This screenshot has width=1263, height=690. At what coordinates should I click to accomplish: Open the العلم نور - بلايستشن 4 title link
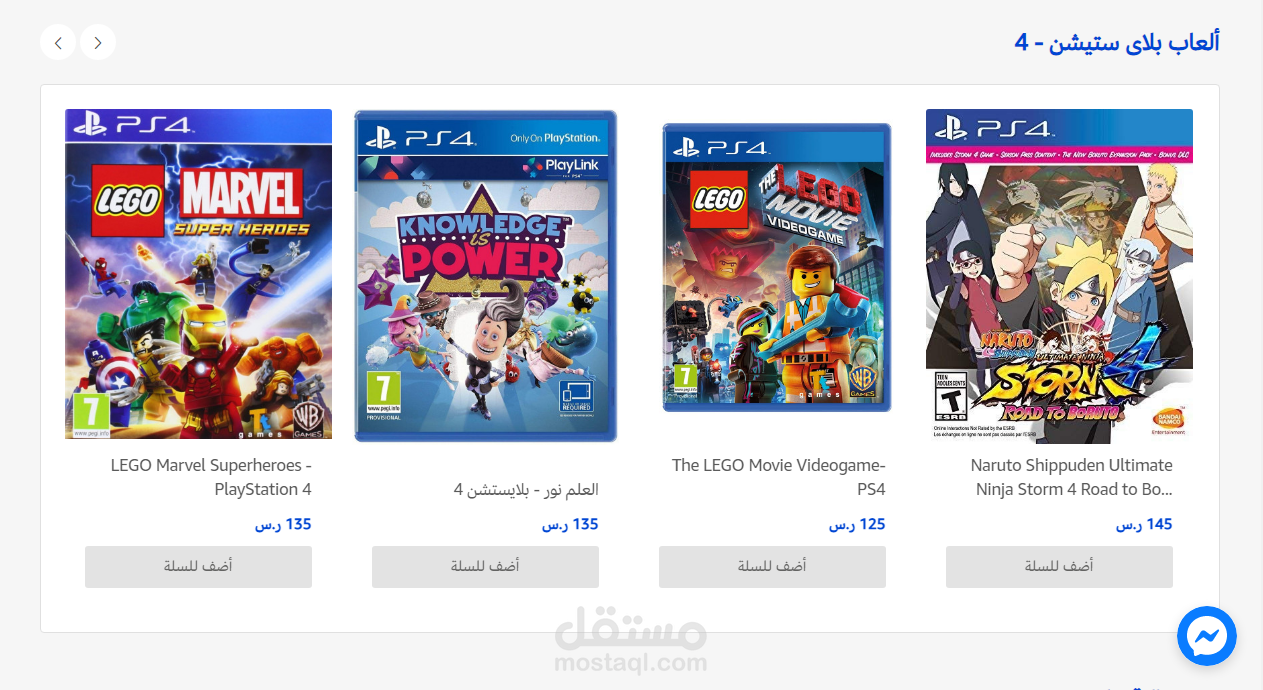526,490
